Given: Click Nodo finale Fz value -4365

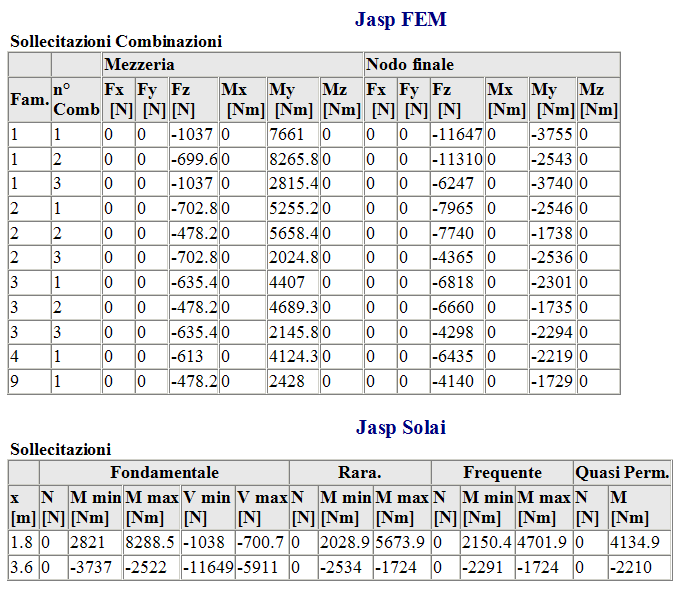Looking at the screenshot, I should pos(453,257).
